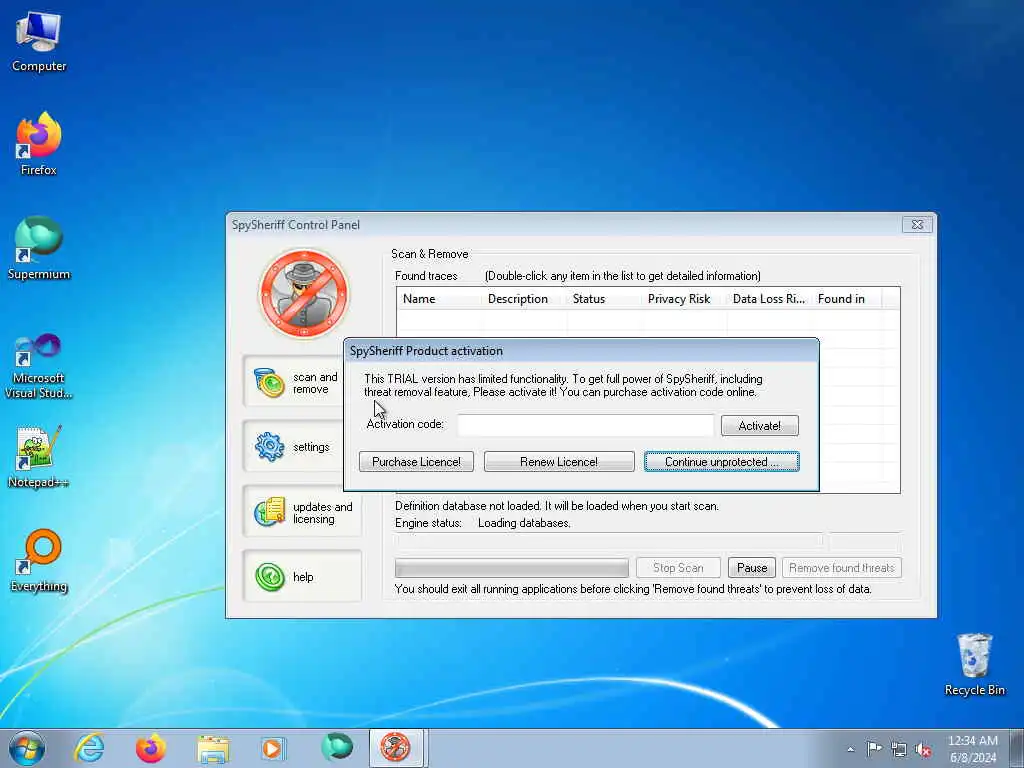This screenshot has width=1024, height=768.
Task: Close the SpySheriff Control Panel window
Action: click(x=917, y=225)
